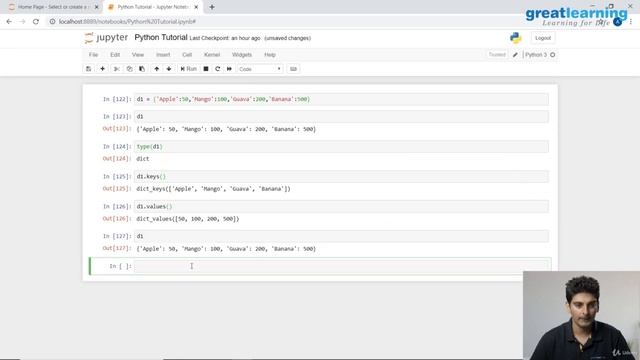The image size is (640, 360).
Task: Click the save and checkpoint icon
Action: point(89,69)
